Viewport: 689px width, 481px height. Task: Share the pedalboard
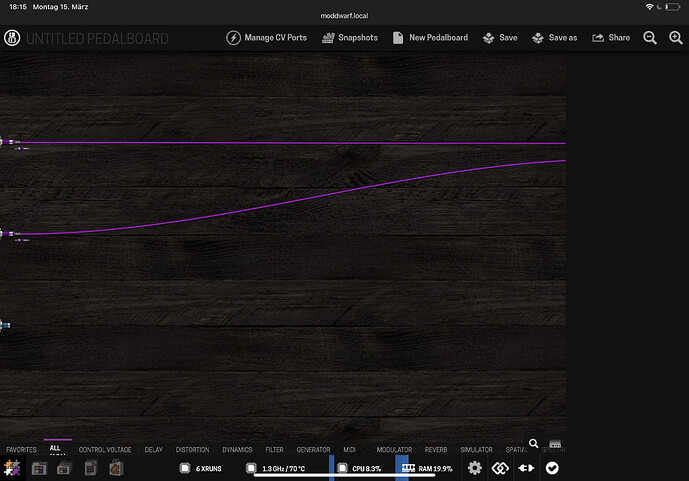coord(611,38)
